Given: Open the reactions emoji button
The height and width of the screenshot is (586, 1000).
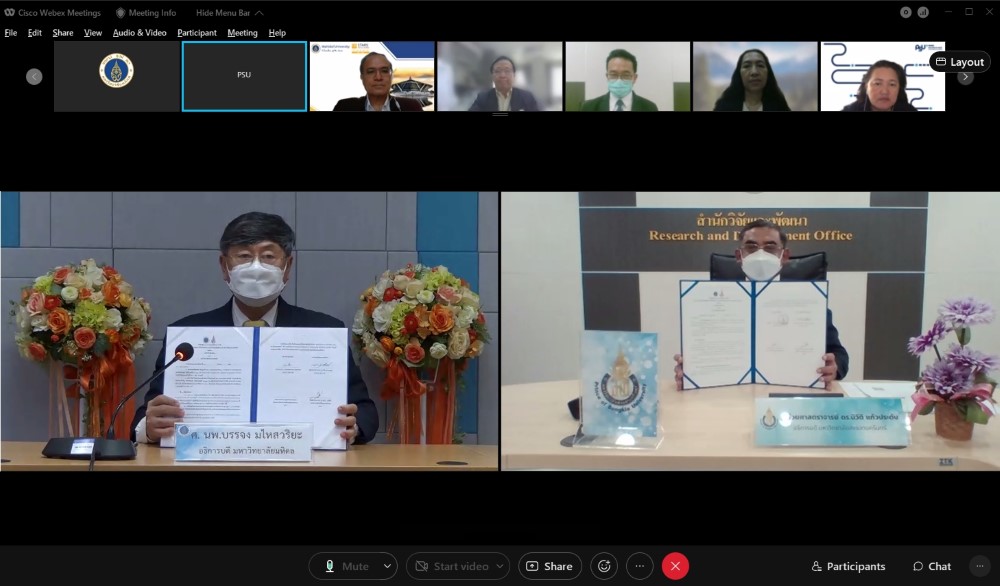Looking at the screenshot, I should [603, 566].
